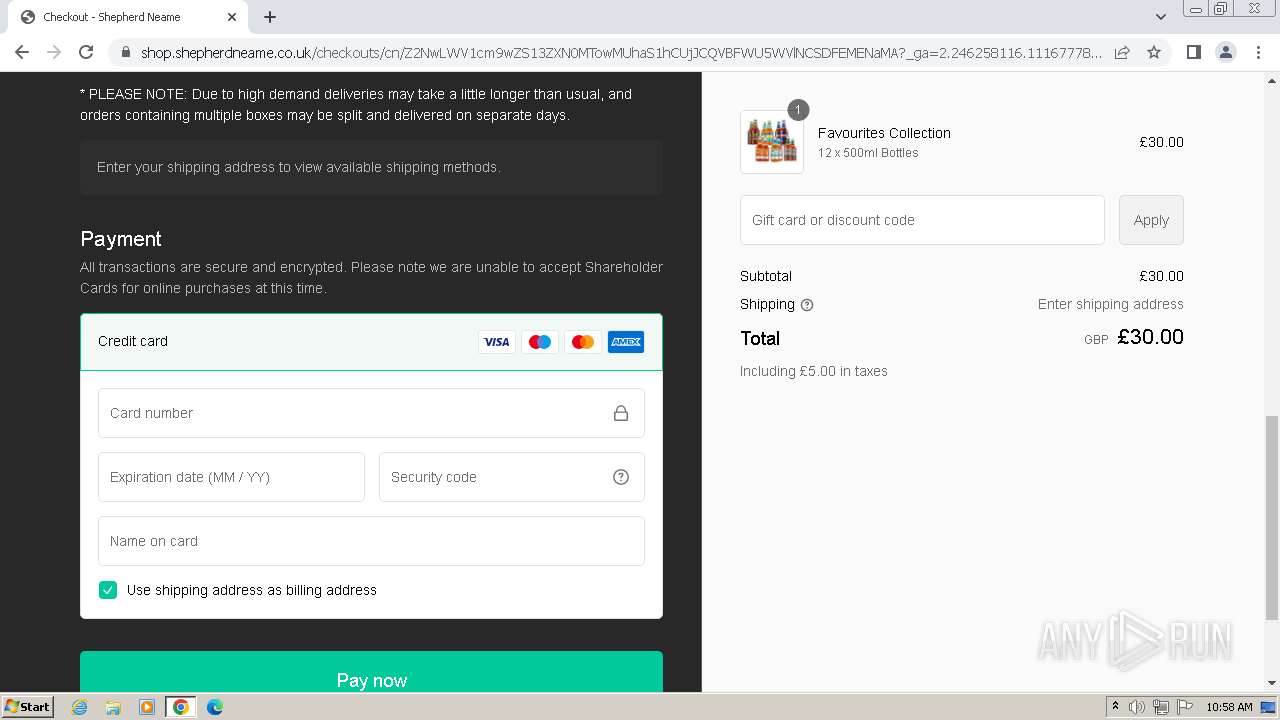This screenshot has height=720, width=1280.
Task: Open a new browser tab
Action: (x=270, y=17)
